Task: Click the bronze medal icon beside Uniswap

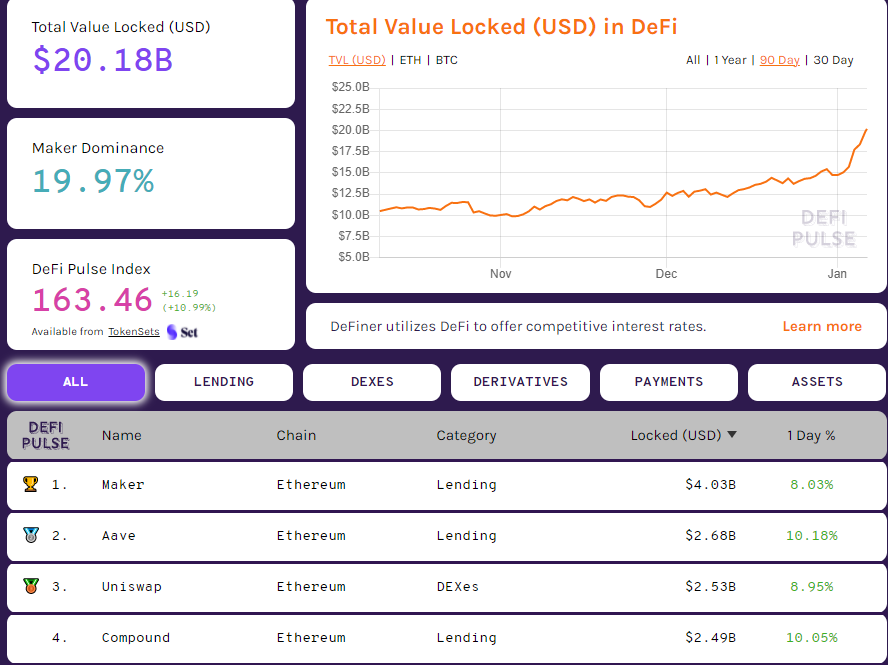Action: point(30,586)
